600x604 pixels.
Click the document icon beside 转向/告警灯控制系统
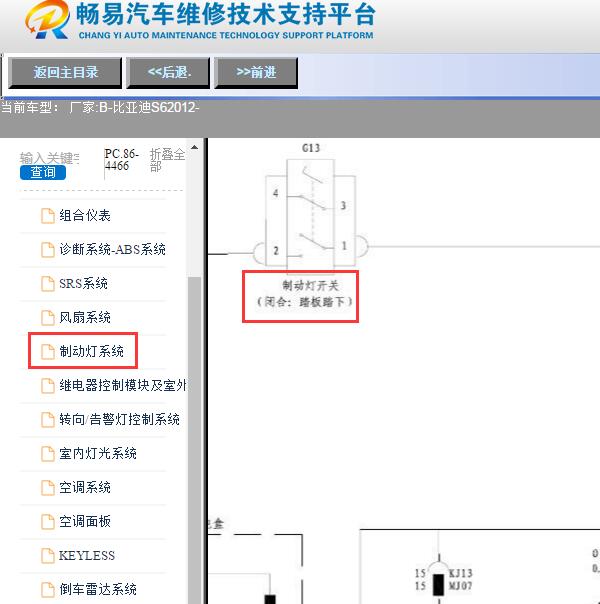pos(48,419)
